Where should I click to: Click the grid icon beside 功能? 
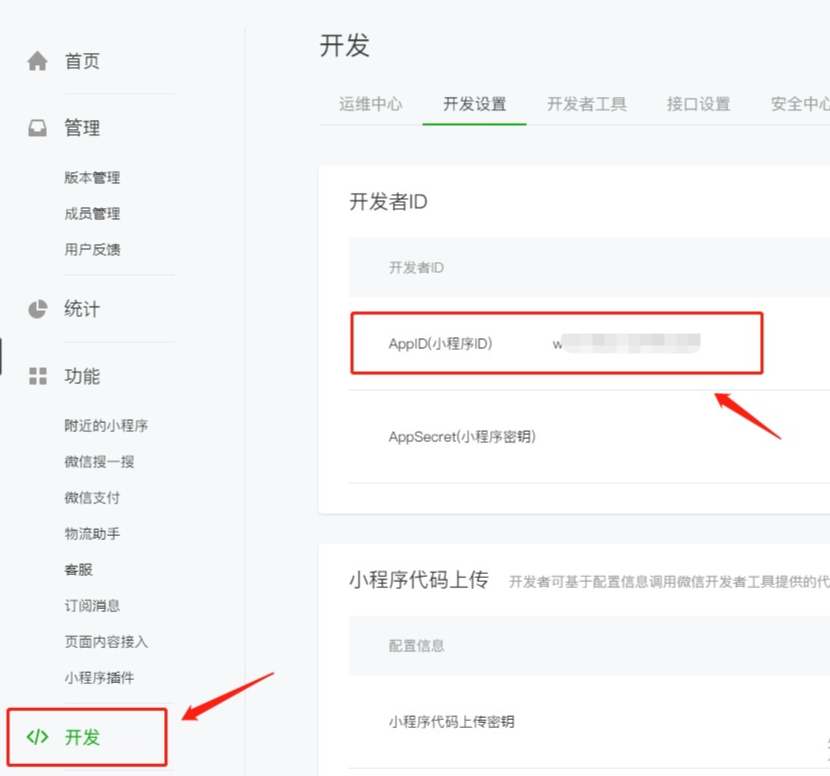pos(38,377)
